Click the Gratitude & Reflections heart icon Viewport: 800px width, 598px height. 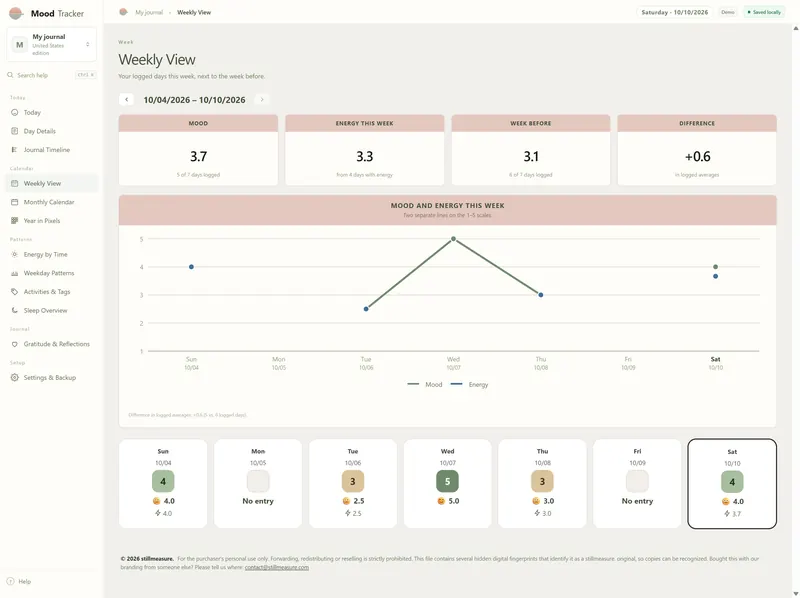pyautogui.click(x=14, y=344)
